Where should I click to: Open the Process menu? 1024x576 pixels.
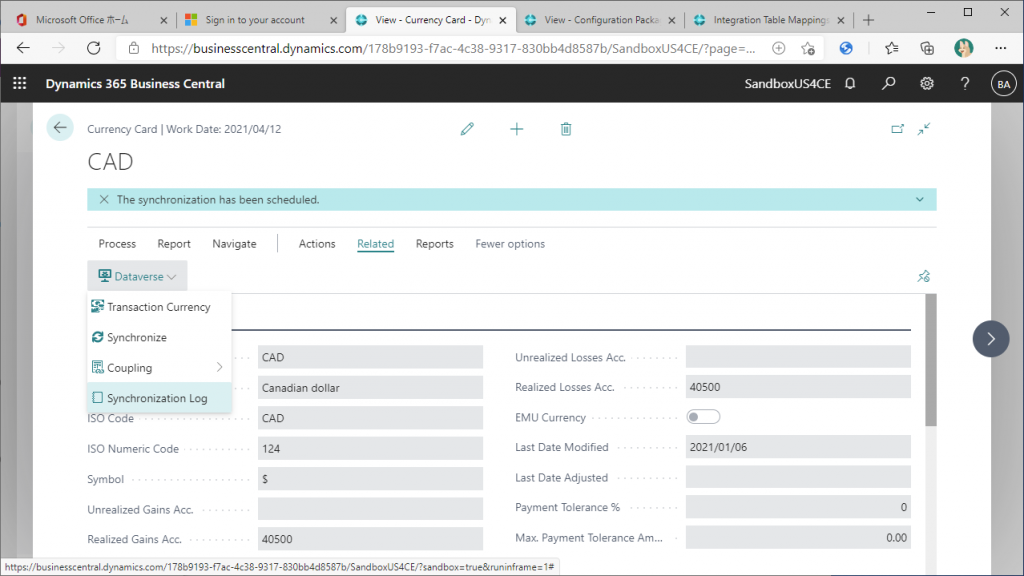(117, 244)
